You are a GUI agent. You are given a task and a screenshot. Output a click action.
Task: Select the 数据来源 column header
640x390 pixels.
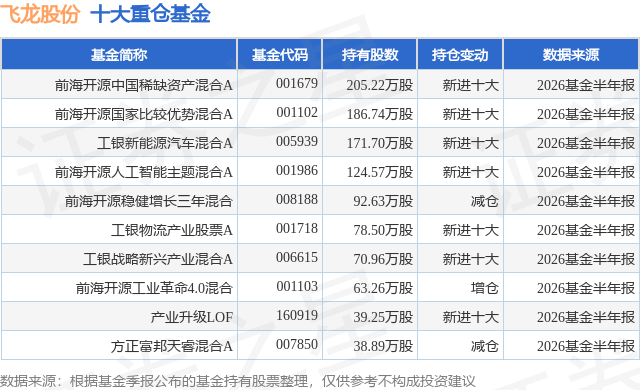[x=571, y=55]
